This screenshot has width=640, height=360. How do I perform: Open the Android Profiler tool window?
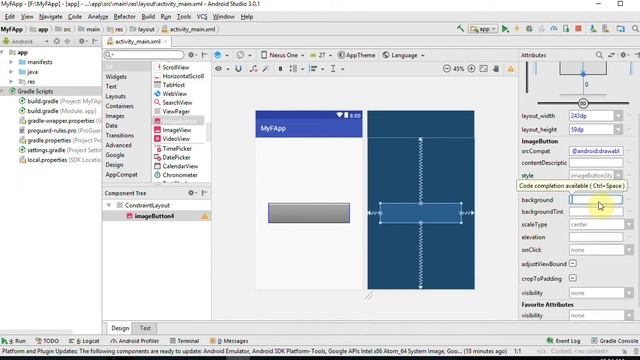pos(135,341)
